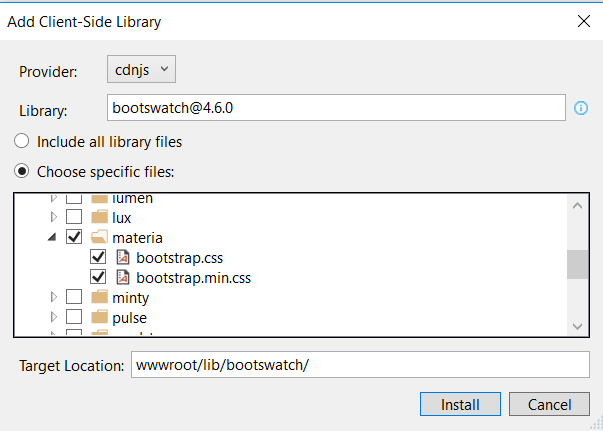Close the Add Client-Side Library dialog
Screen dimensions: 603x431
pyautogui.click(x=584, y=21)
